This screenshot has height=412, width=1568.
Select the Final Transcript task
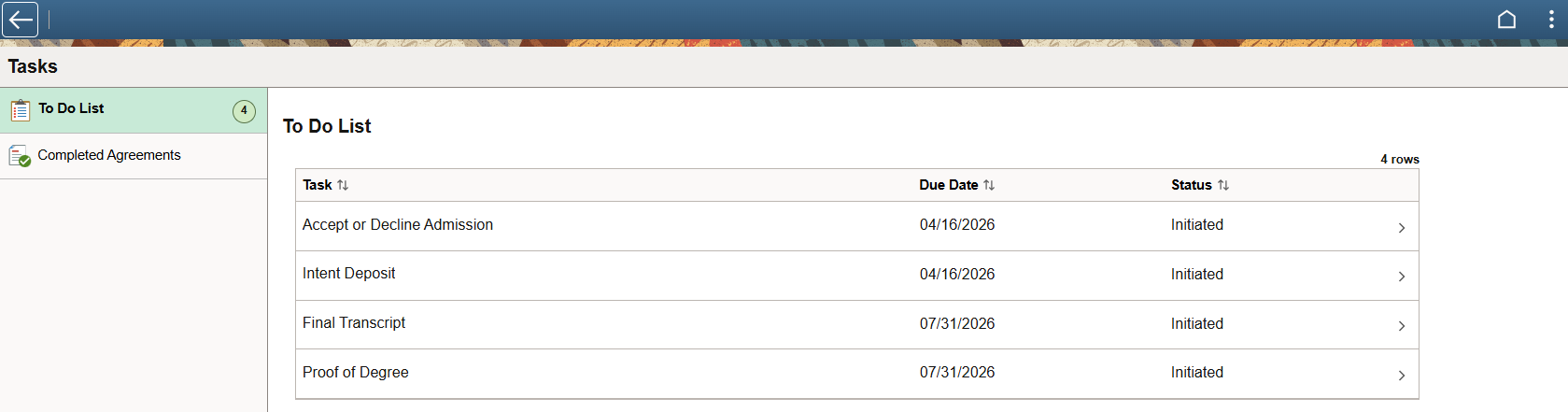point(354,323)
